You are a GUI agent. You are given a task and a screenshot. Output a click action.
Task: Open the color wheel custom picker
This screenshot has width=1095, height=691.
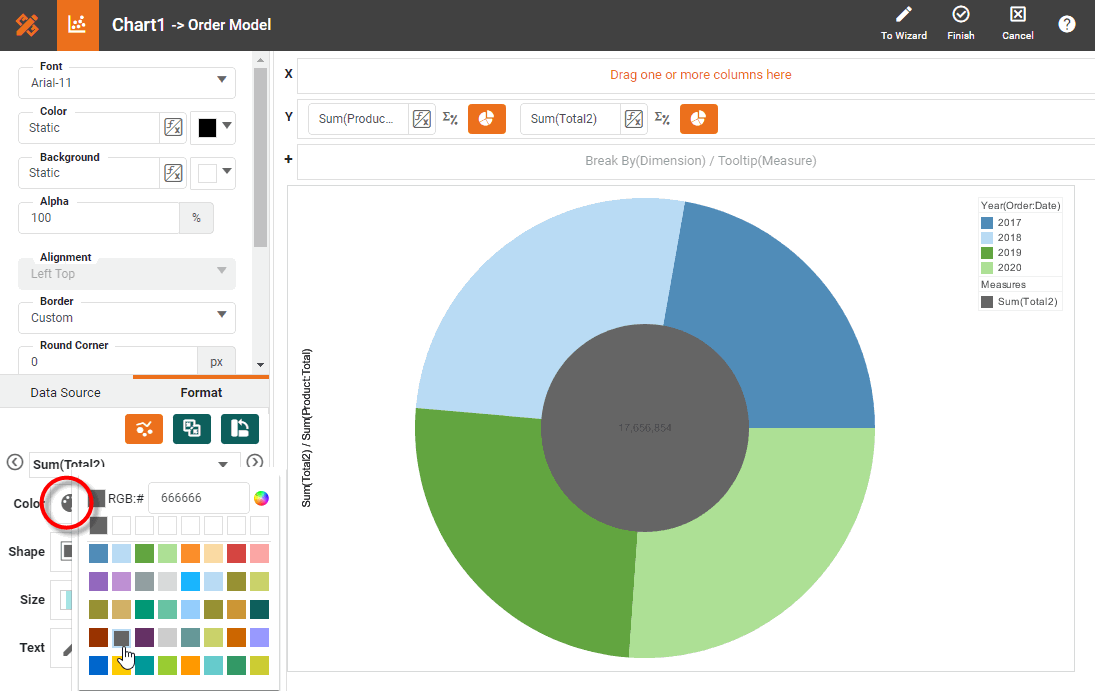(261, 498)
